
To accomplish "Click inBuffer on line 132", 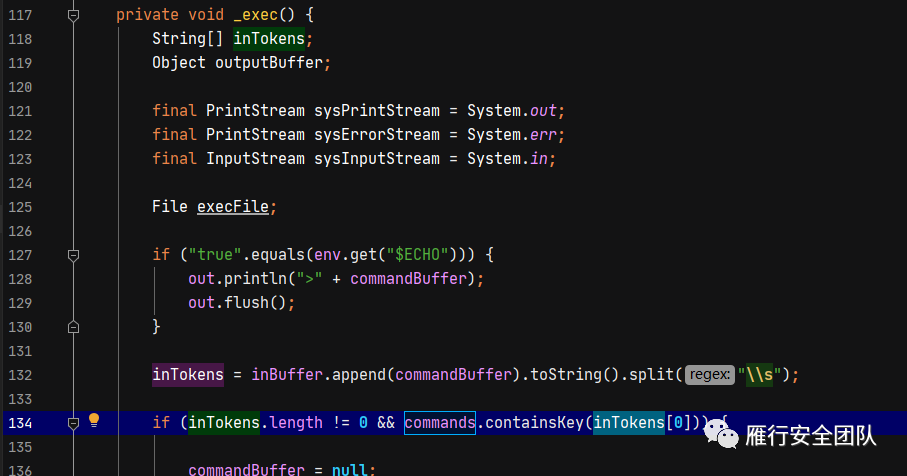I will click(287, 375).
